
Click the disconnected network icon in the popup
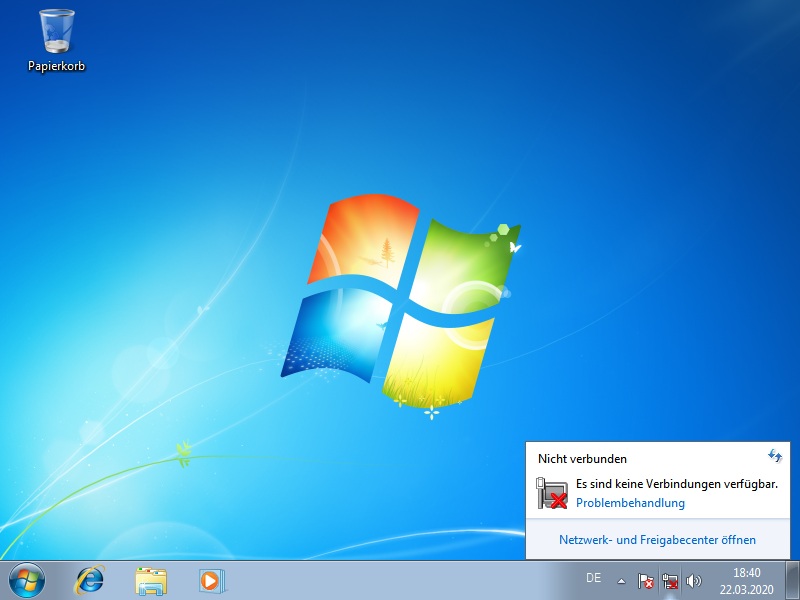coord(552,493)
